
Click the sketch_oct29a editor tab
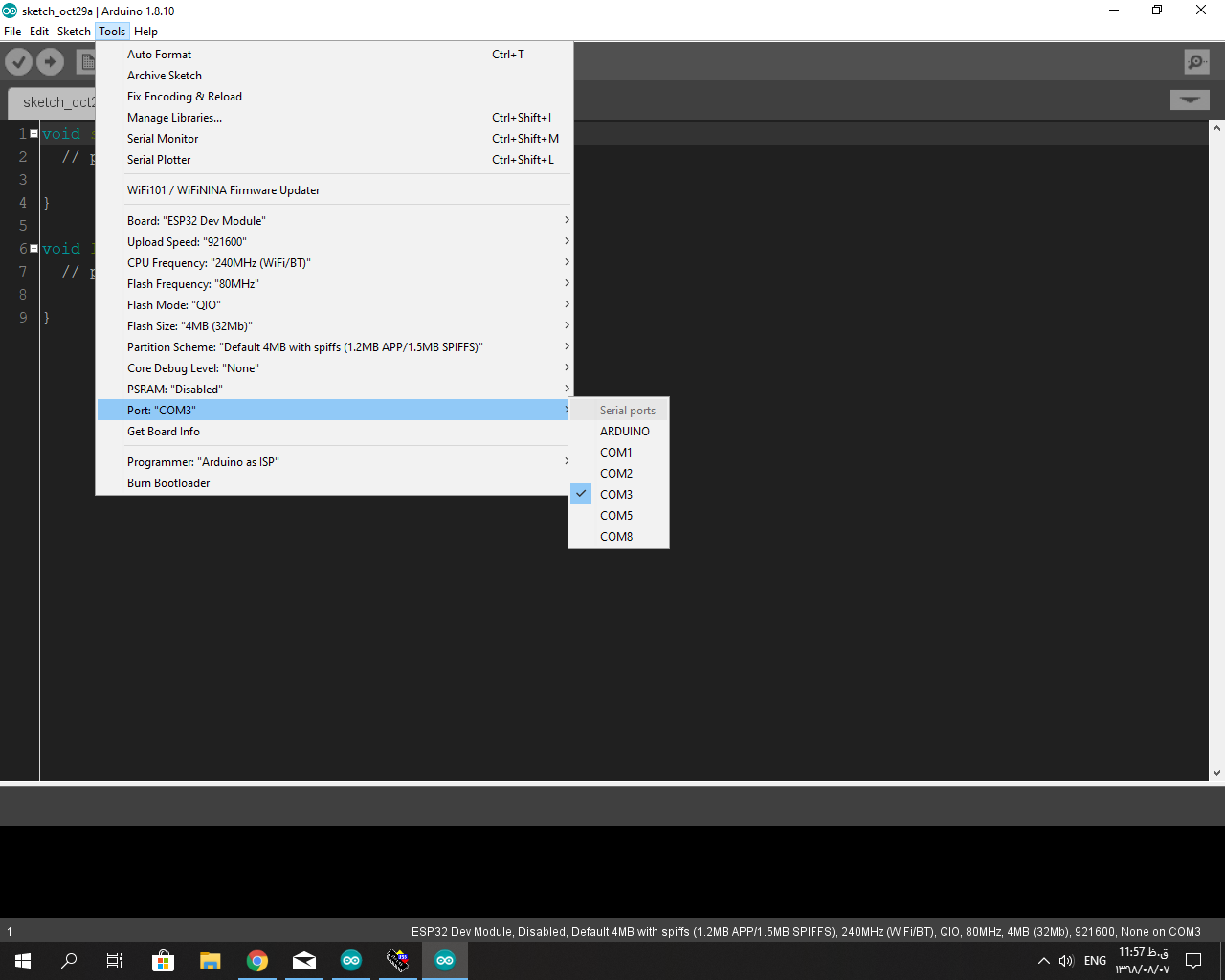click(53, 102)
